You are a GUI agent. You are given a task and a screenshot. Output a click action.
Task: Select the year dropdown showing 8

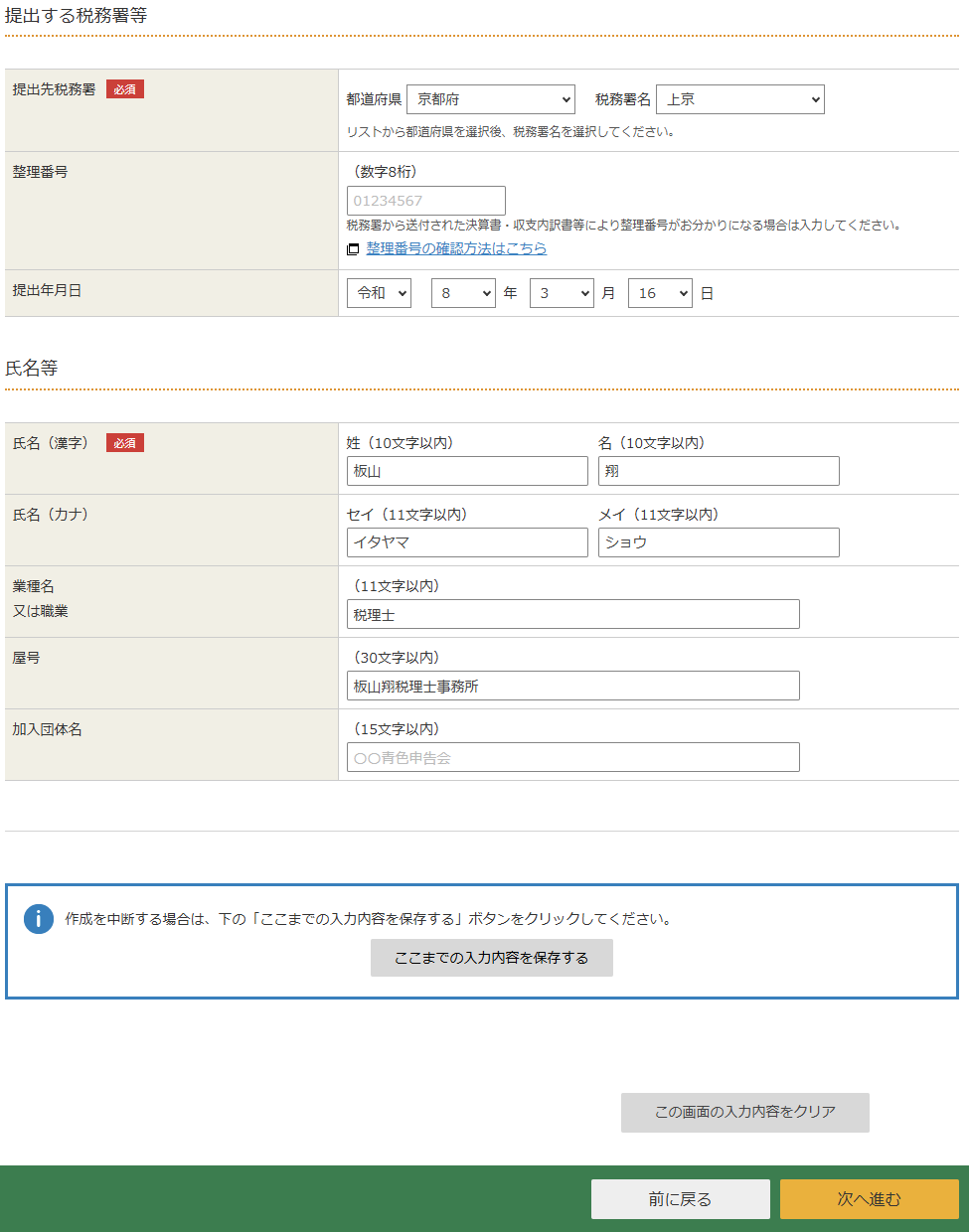463,293
